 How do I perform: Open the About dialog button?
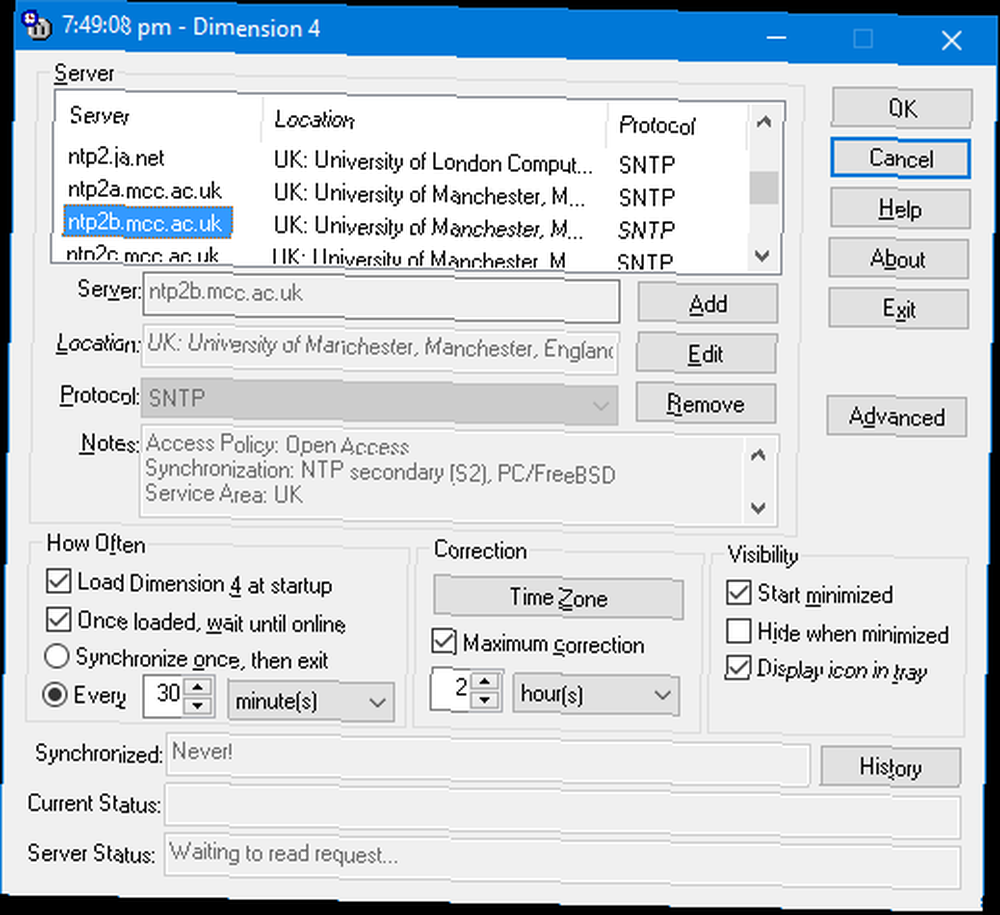pyautogui.click(x=899, y=259)
